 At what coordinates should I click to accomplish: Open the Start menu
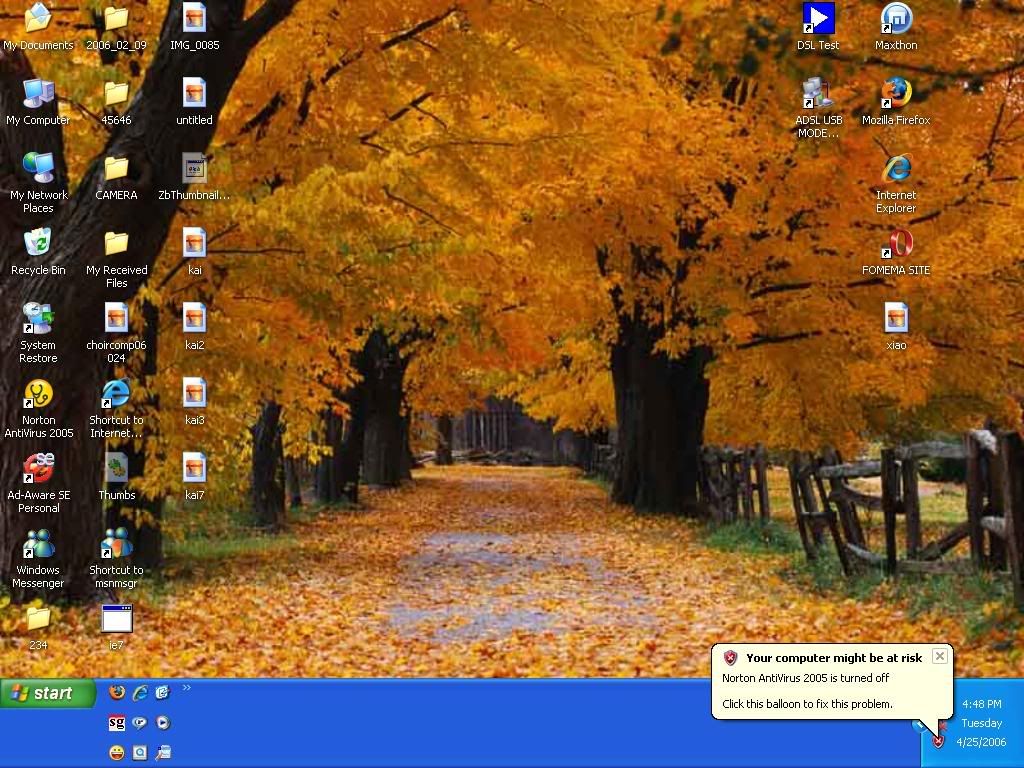pos(48,693)
